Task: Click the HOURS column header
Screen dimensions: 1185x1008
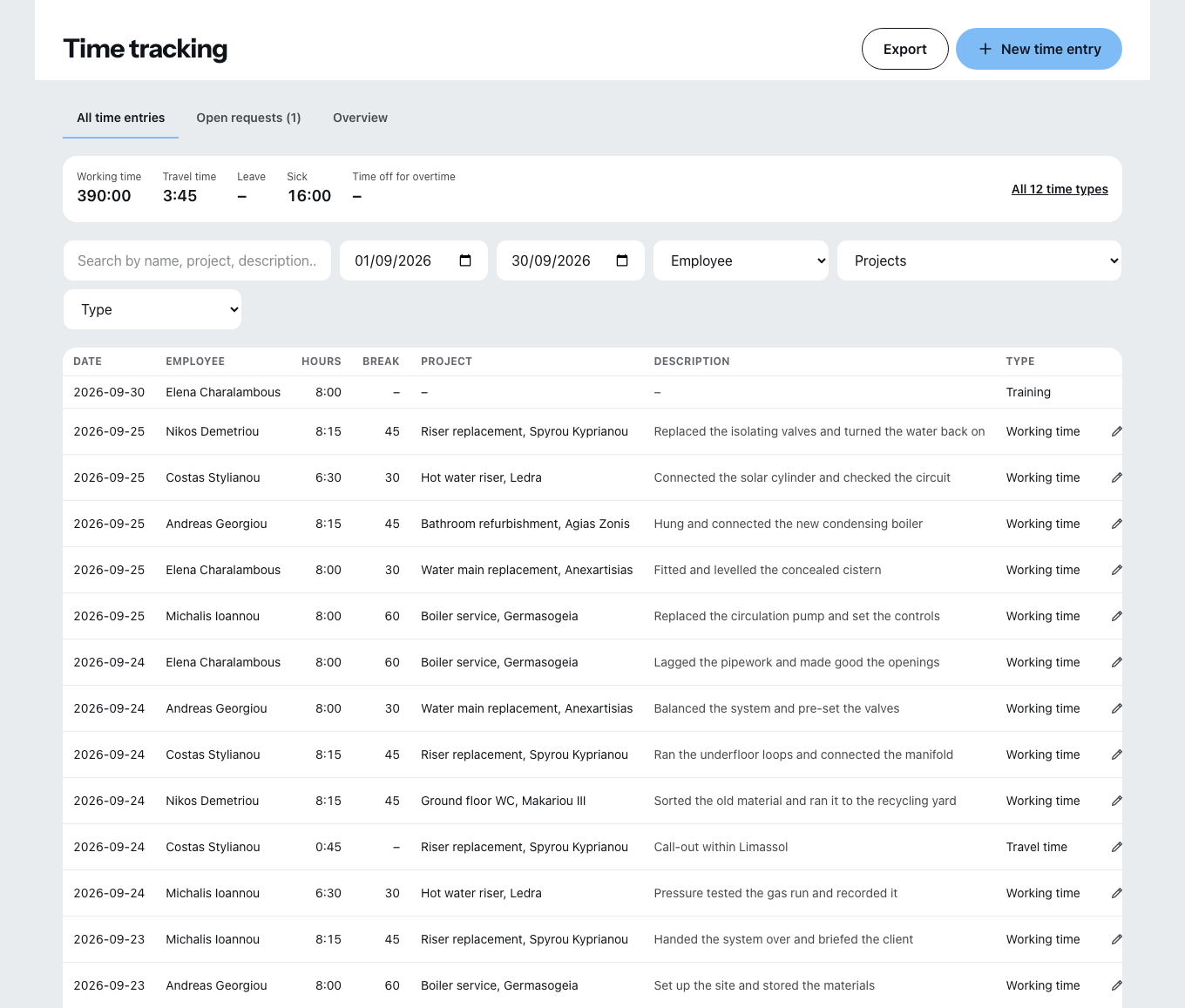Action: 322,362
